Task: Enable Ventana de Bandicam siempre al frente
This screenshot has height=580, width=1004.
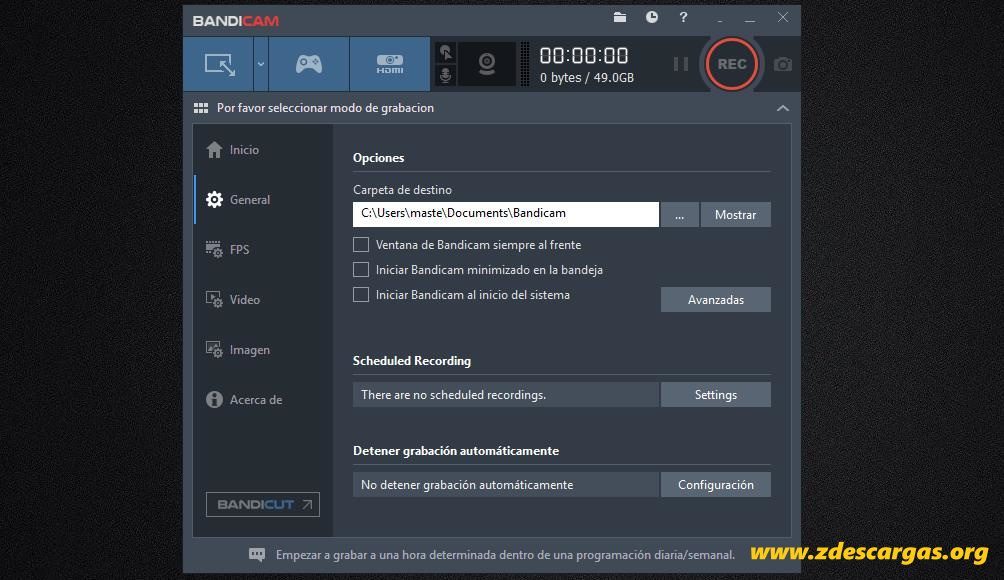Action: (x=361, y=245)
